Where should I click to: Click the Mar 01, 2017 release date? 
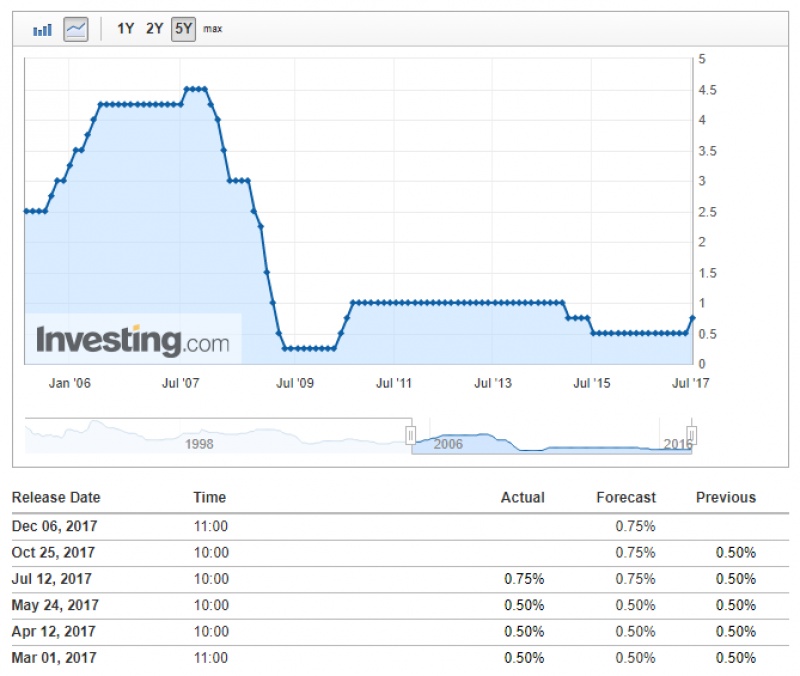click(54, 658)
